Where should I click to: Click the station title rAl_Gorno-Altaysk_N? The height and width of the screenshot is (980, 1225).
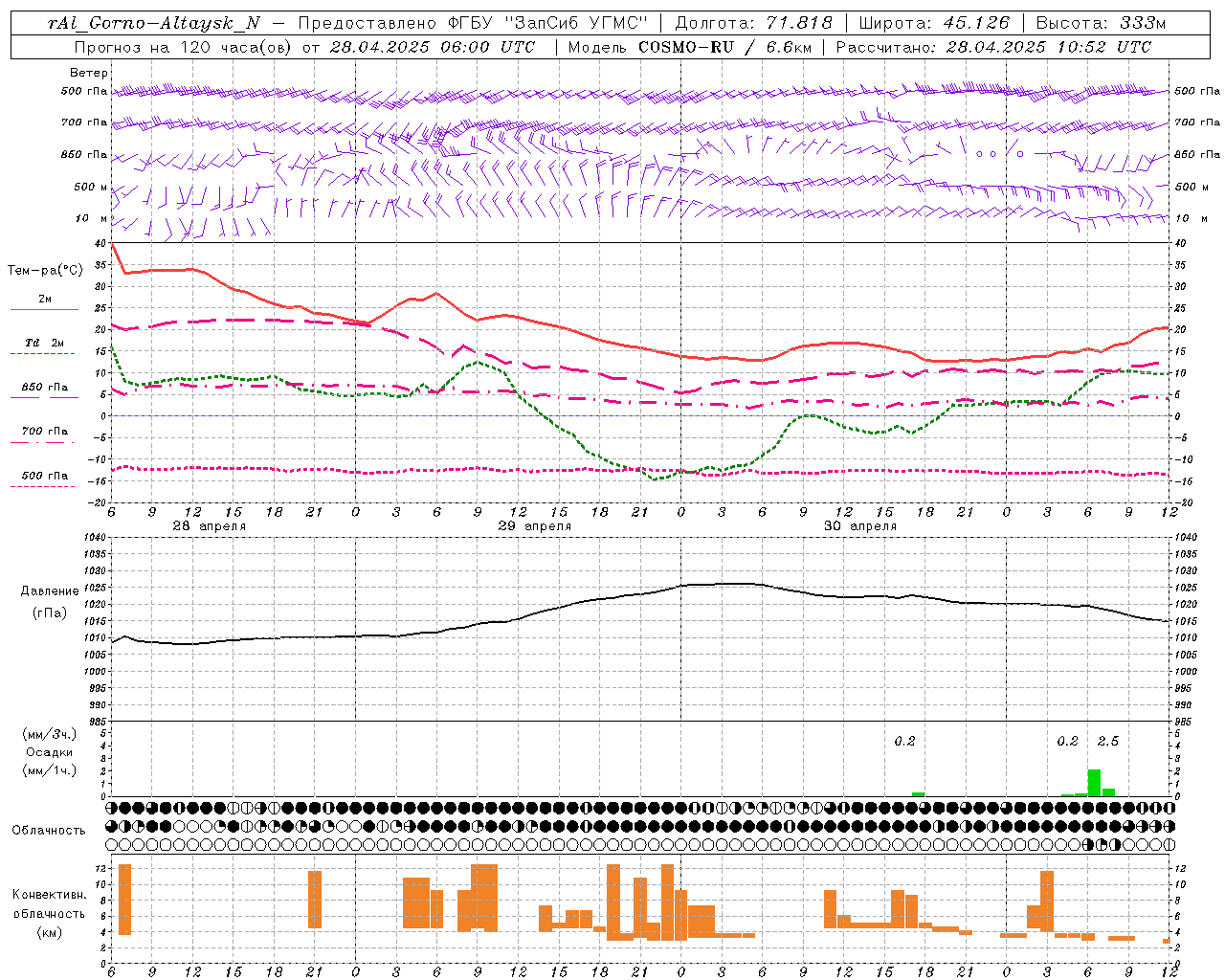point(153,24)
